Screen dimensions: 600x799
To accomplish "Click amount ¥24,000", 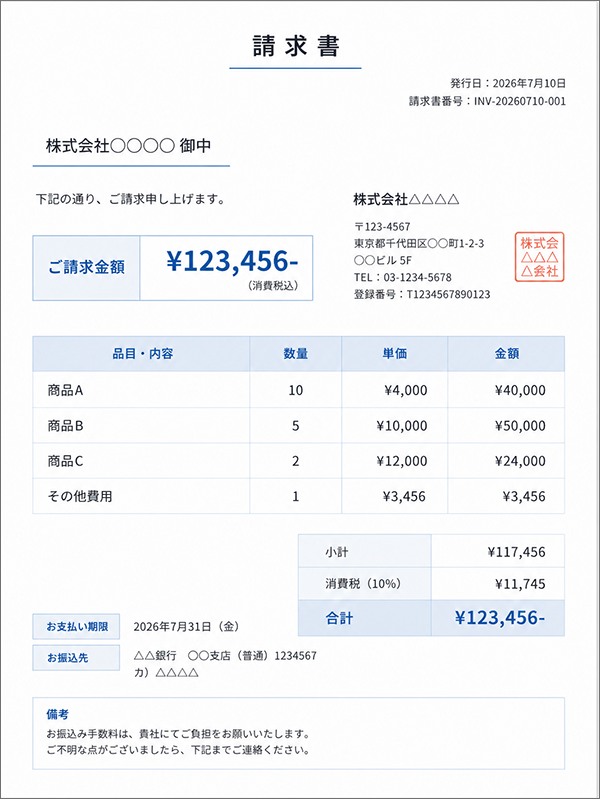I will click(x=520, y=461).
